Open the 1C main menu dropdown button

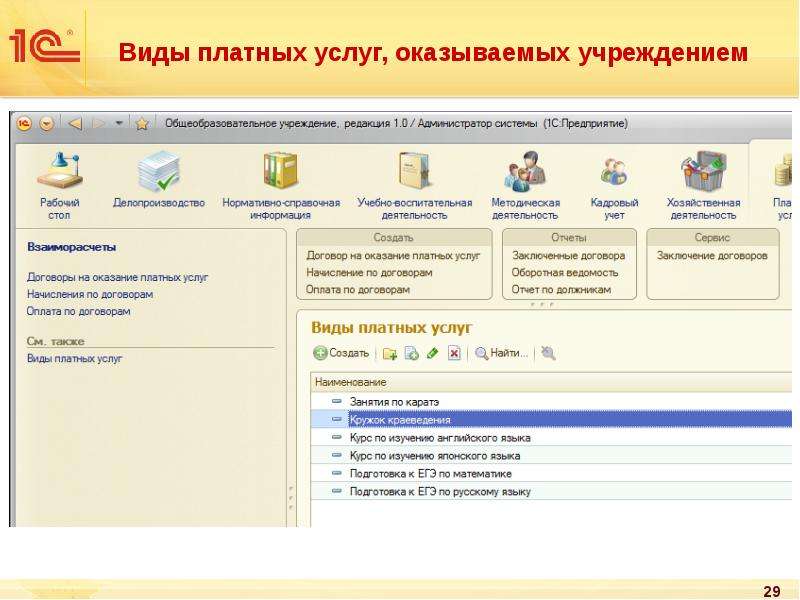pyautogui.click(x=46, y=123)
